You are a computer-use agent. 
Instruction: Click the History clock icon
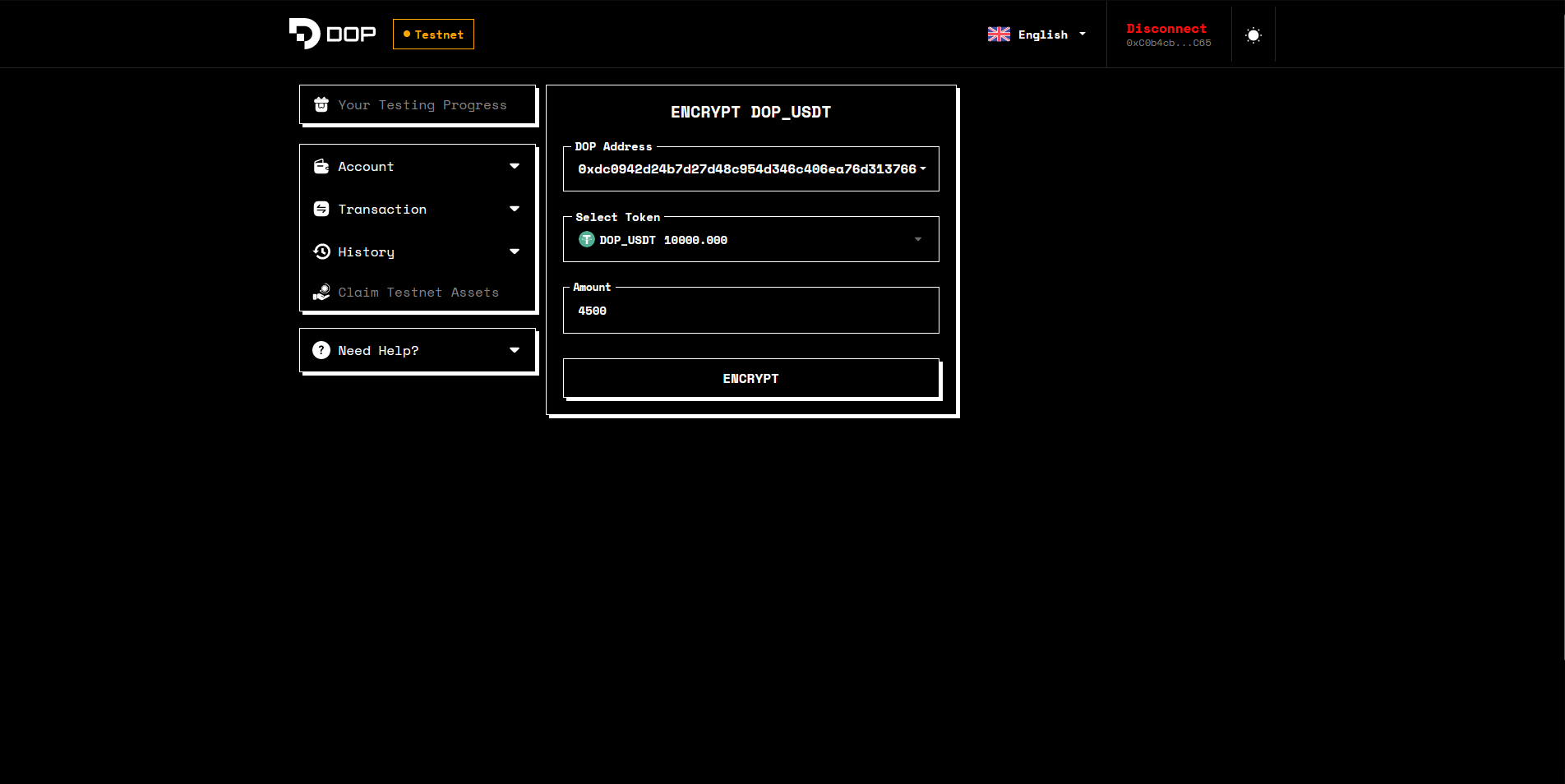pyautogui.click(x=321, y=251)
